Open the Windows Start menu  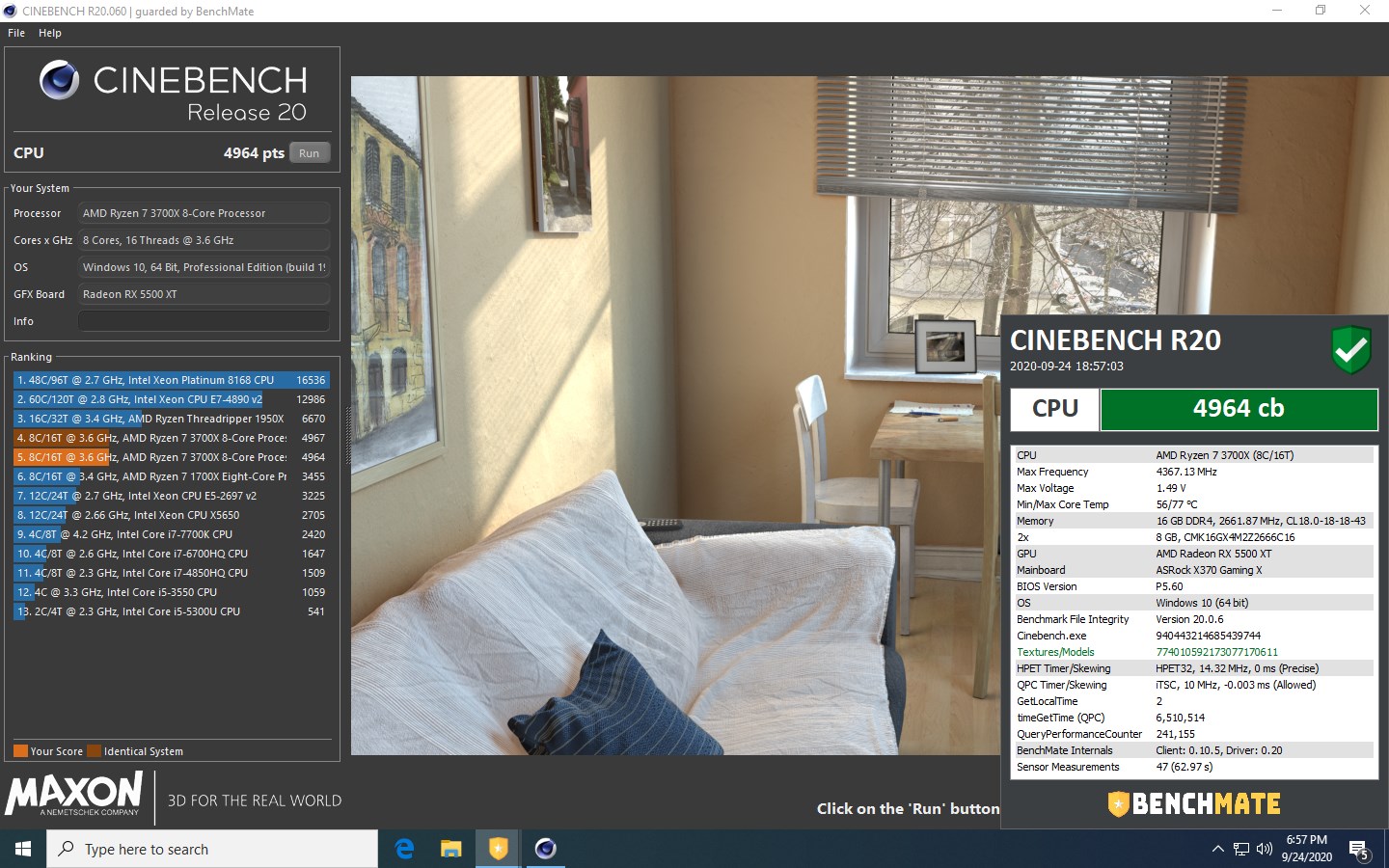pos(23,849)
